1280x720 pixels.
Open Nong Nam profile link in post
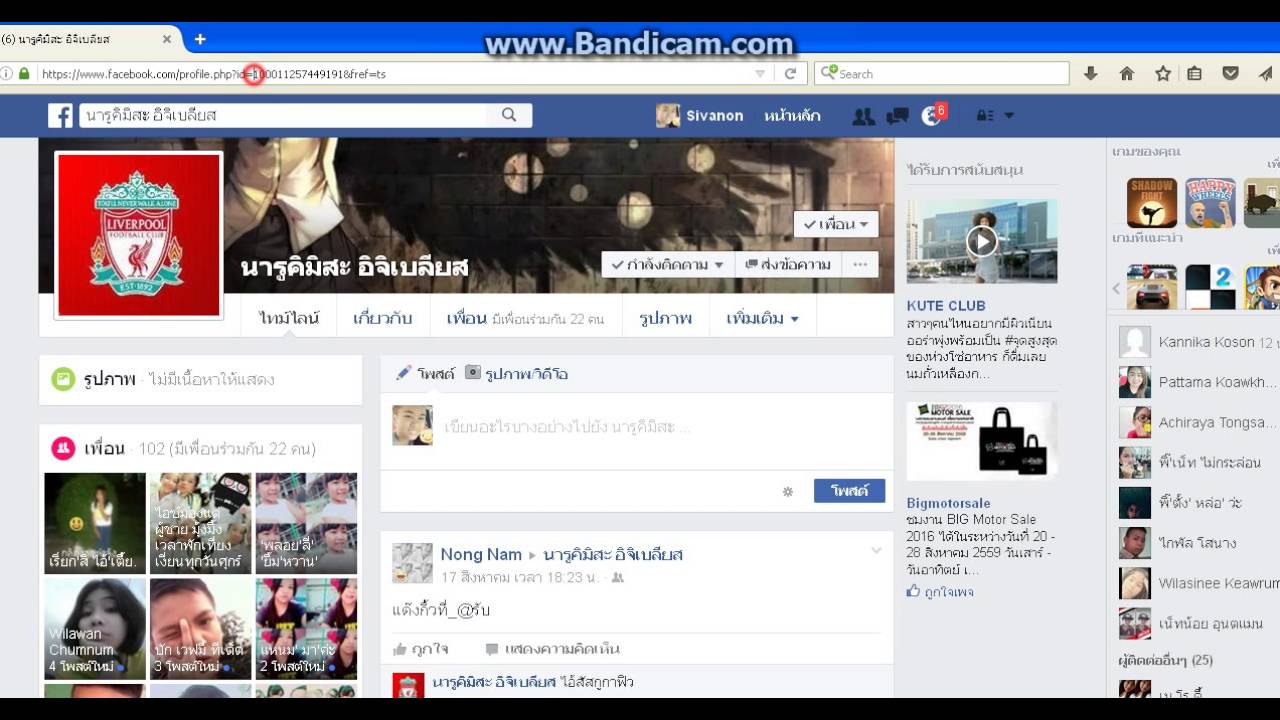[x=481, y=554]
